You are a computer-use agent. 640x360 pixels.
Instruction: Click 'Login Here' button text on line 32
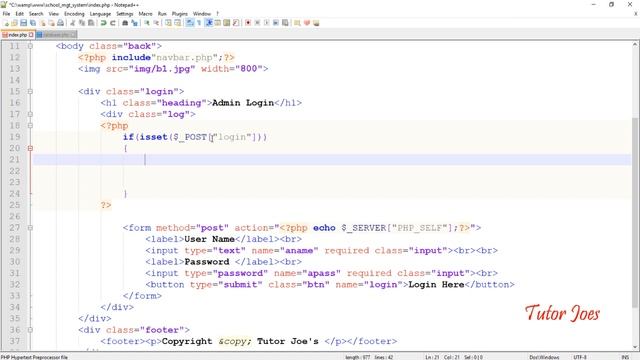(436, 284)
